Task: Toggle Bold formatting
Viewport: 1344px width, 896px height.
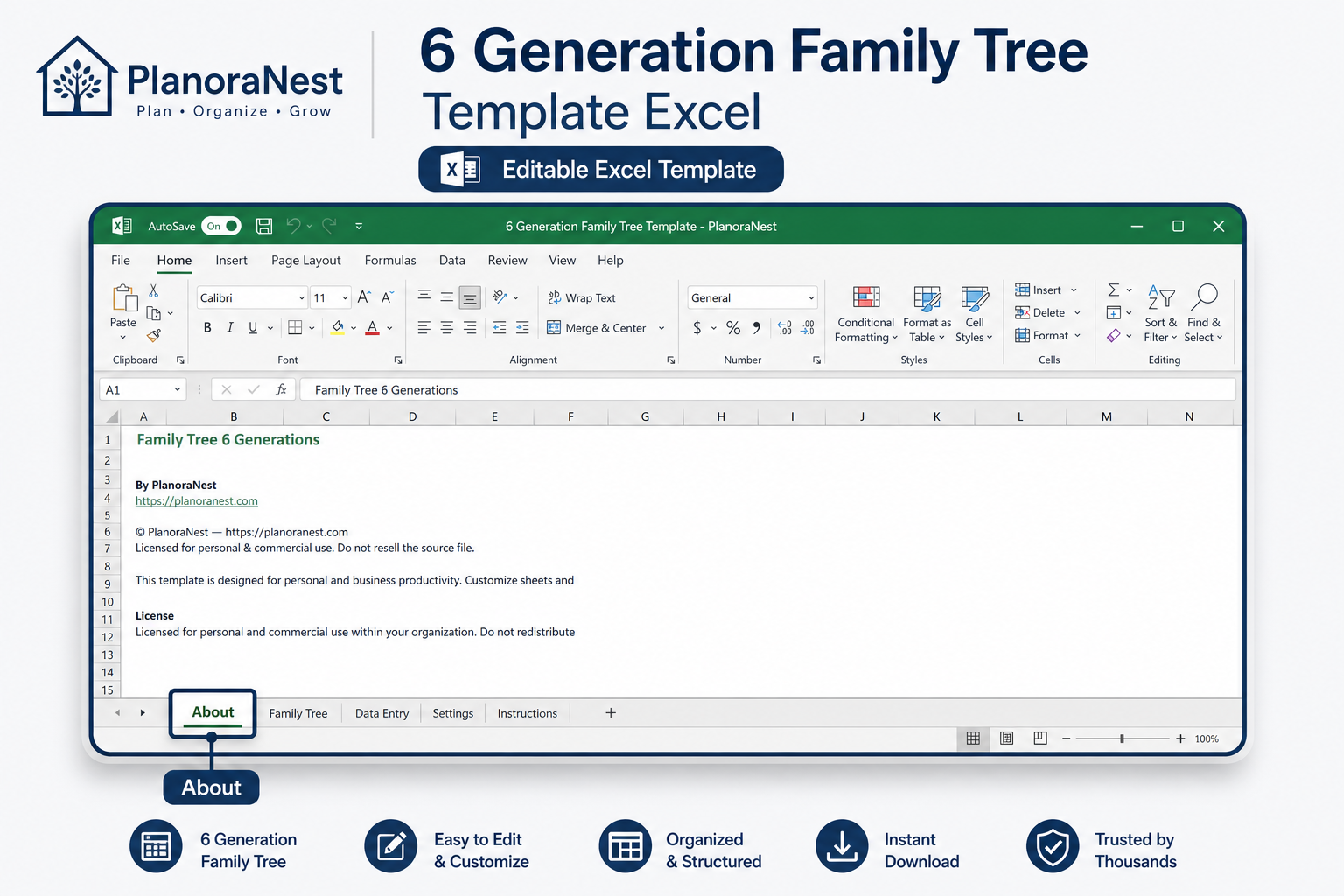Action: (207, 327)
